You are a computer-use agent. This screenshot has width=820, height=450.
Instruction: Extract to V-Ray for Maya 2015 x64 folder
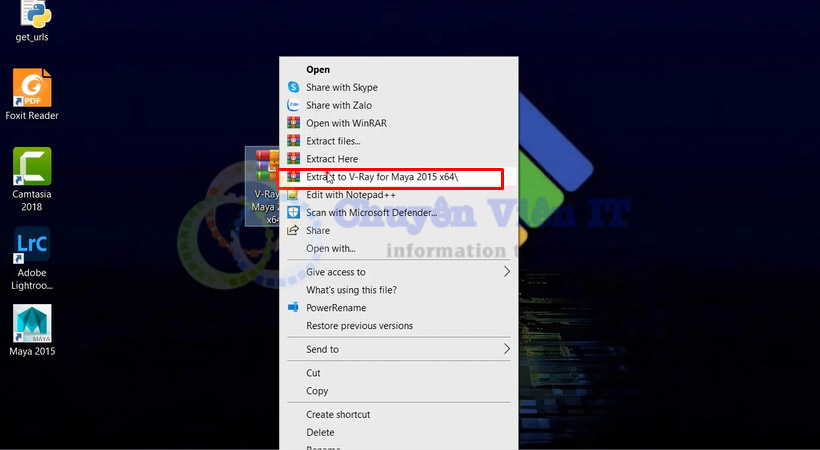coord(381,177)
